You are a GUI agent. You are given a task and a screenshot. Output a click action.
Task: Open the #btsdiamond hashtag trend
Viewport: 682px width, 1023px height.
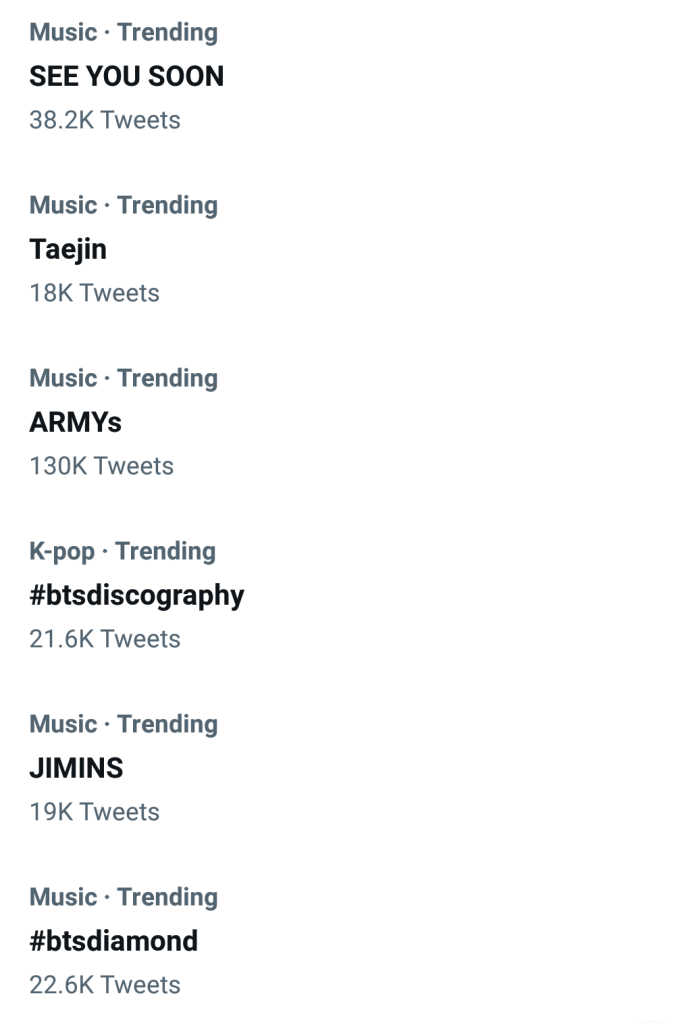(113, 941)
